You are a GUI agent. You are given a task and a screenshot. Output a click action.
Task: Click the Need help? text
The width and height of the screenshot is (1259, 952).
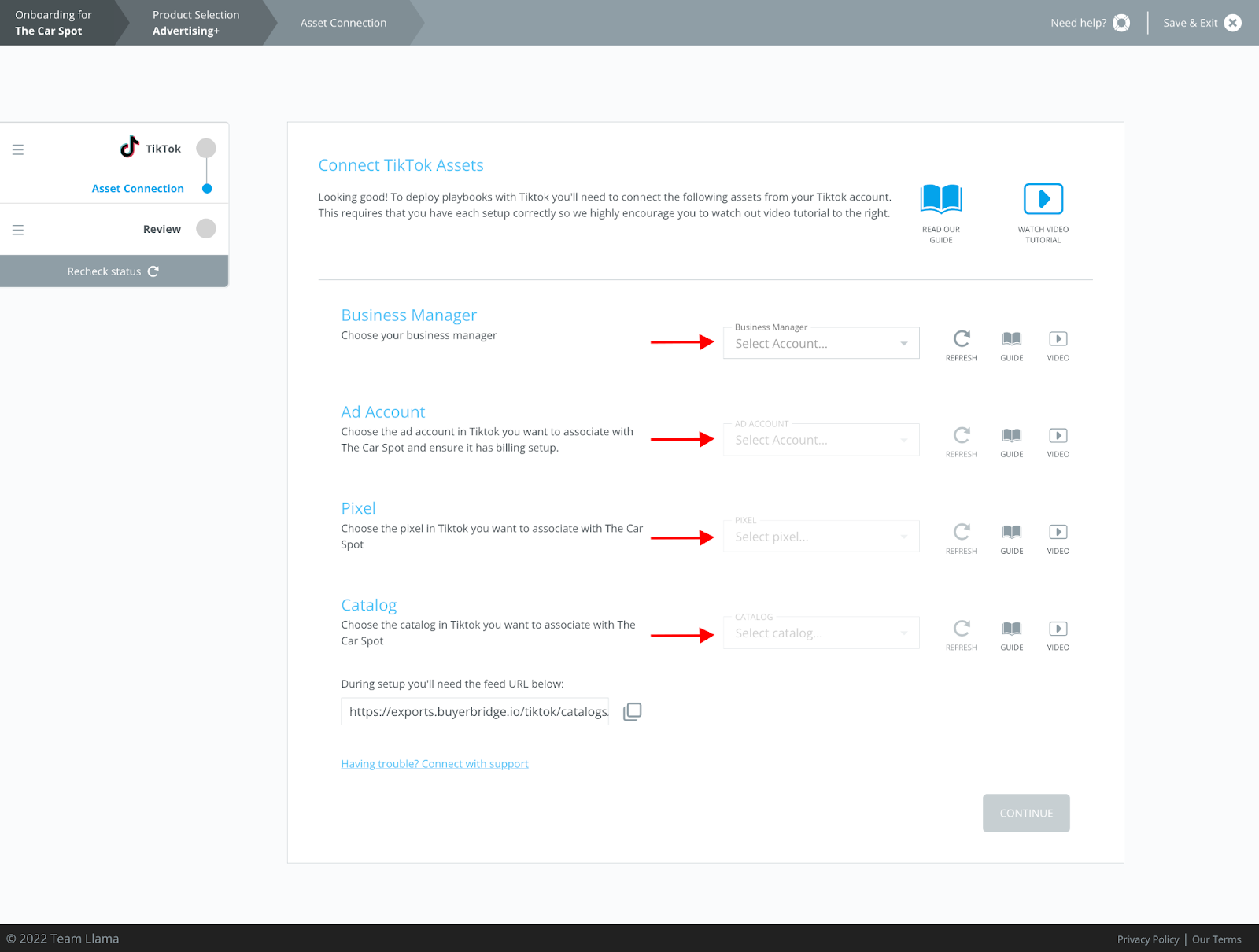point(1078,23)
